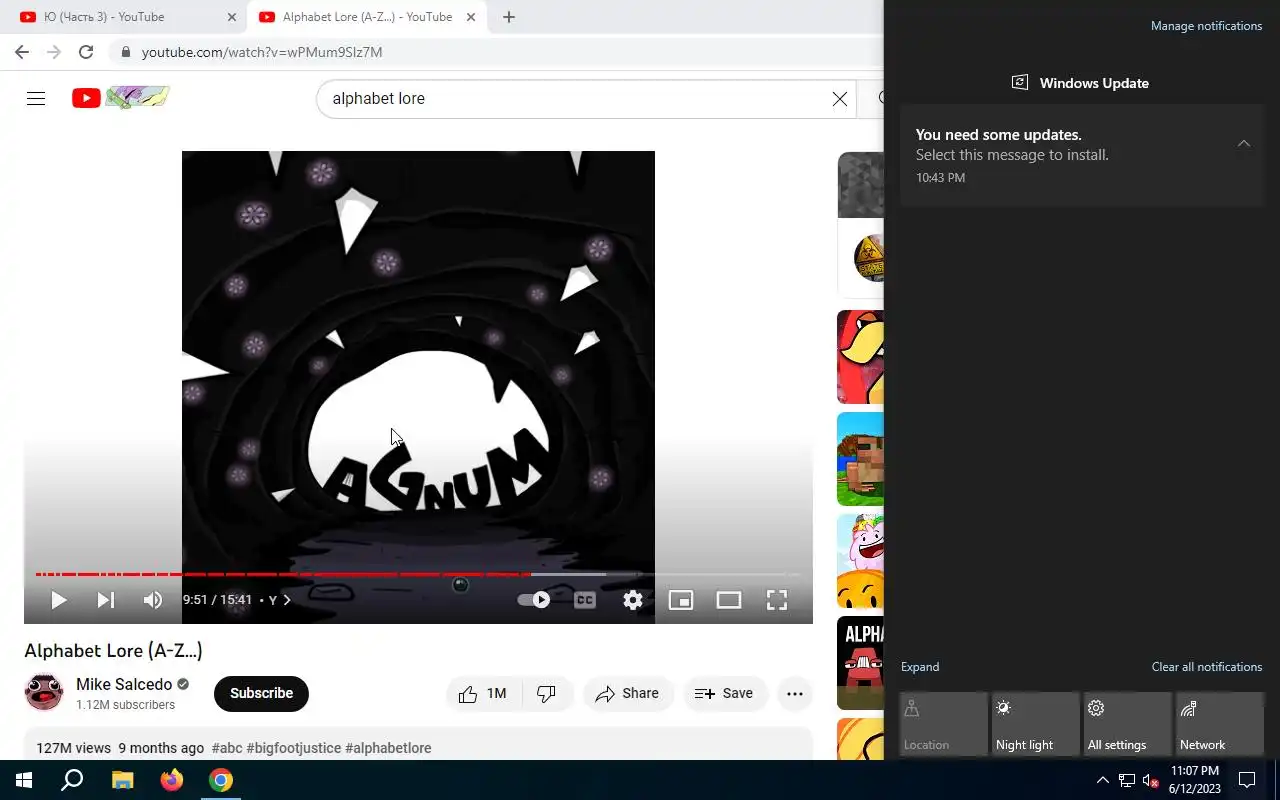Play the Alphabet Lore video

[x=58, y=600]
